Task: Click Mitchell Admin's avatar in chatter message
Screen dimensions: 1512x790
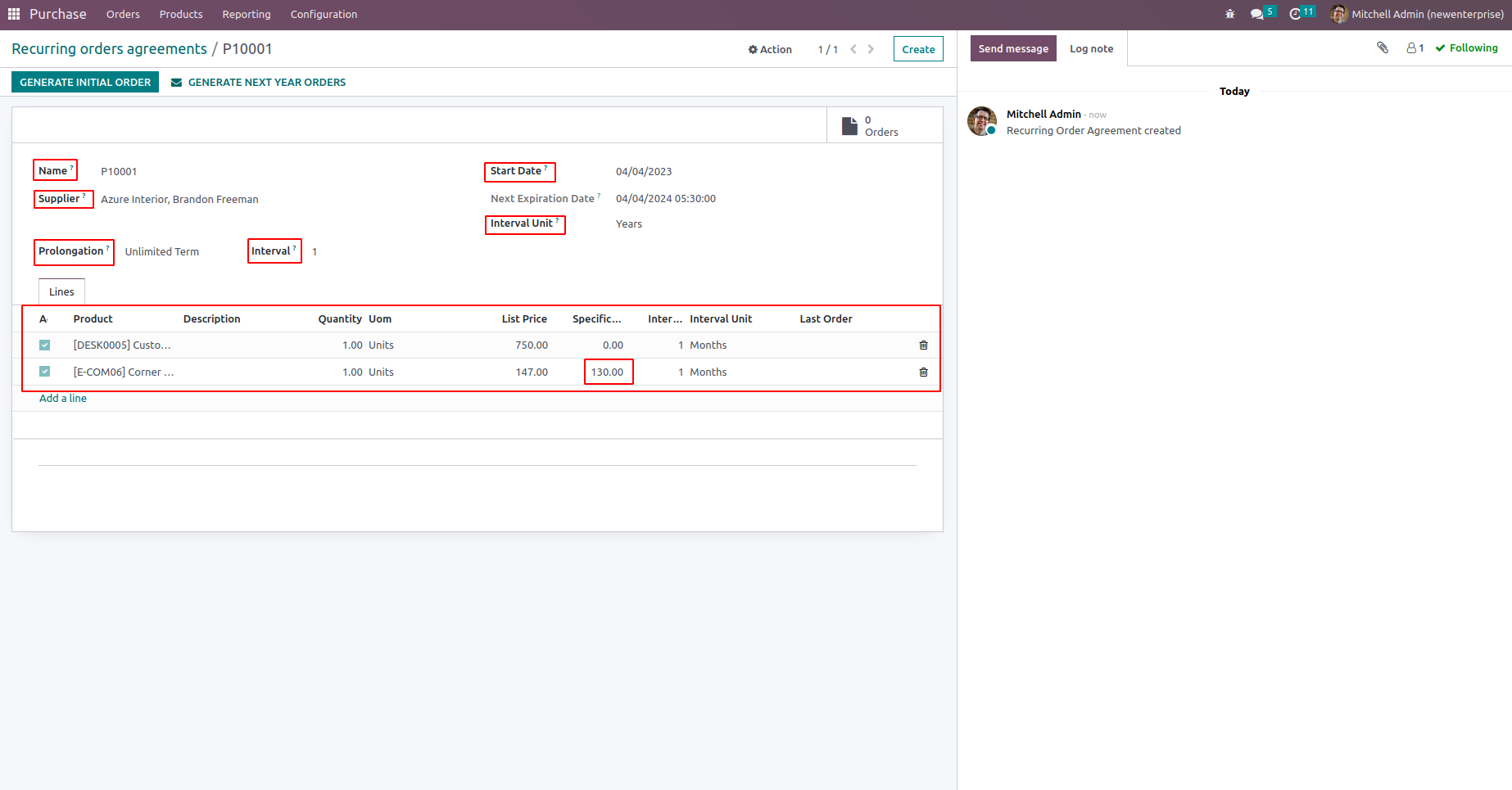Action: tap(982, 121)
